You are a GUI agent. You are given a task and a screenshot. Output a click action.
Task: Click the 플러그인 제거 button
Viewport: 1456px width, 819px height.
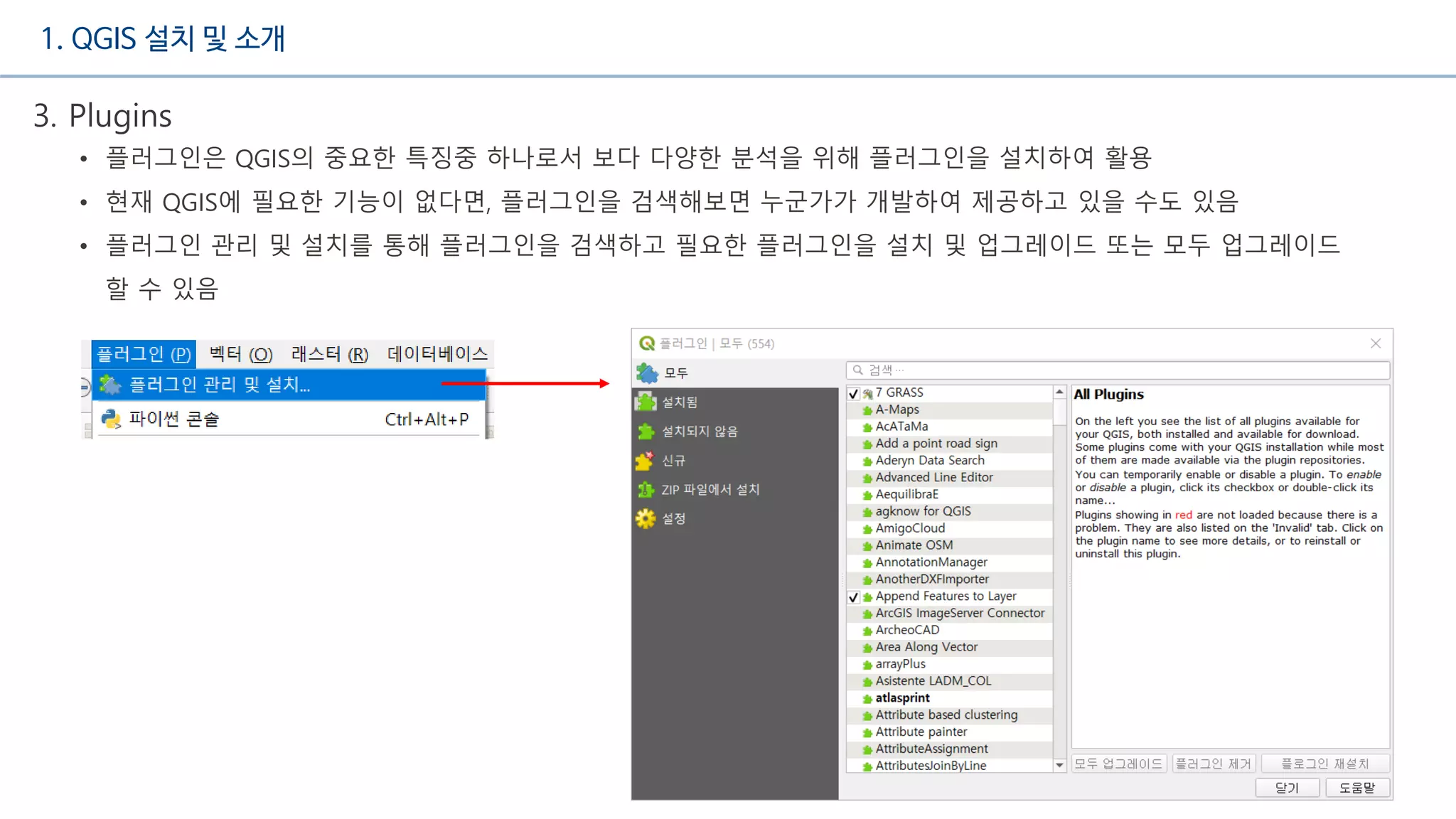1214,764
